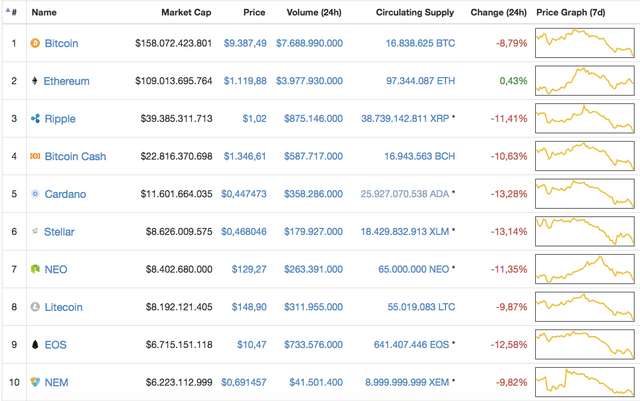Image resolution: width=640 pixels, height=401 pixels.
Task: Click Bitcoin market cap $158.072.423.801
Action: [173, 43]
